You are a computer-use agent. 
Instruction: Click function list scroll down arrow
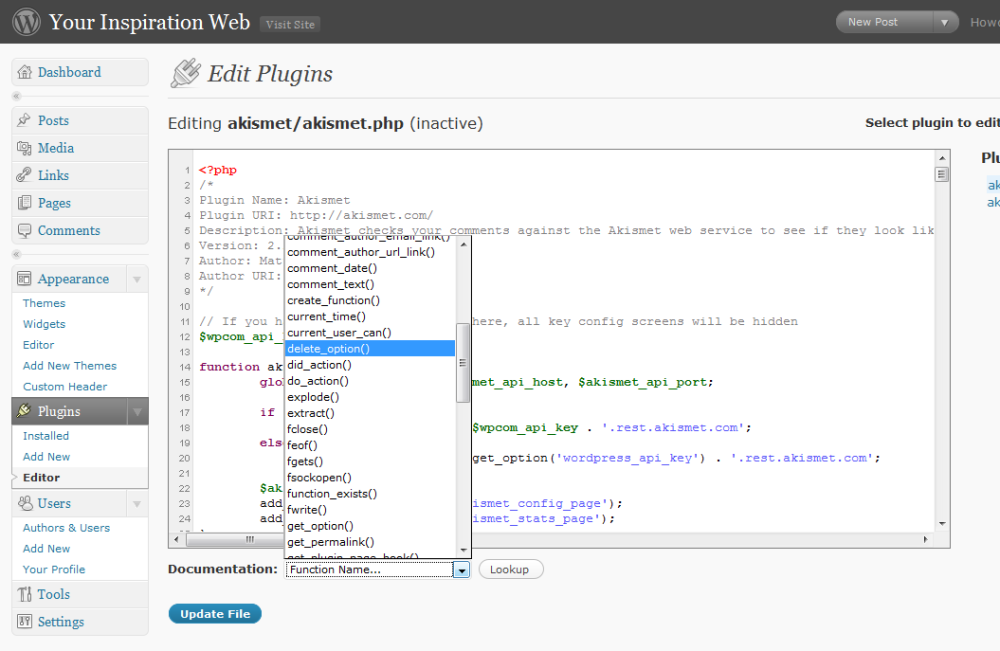pos(463,550)
